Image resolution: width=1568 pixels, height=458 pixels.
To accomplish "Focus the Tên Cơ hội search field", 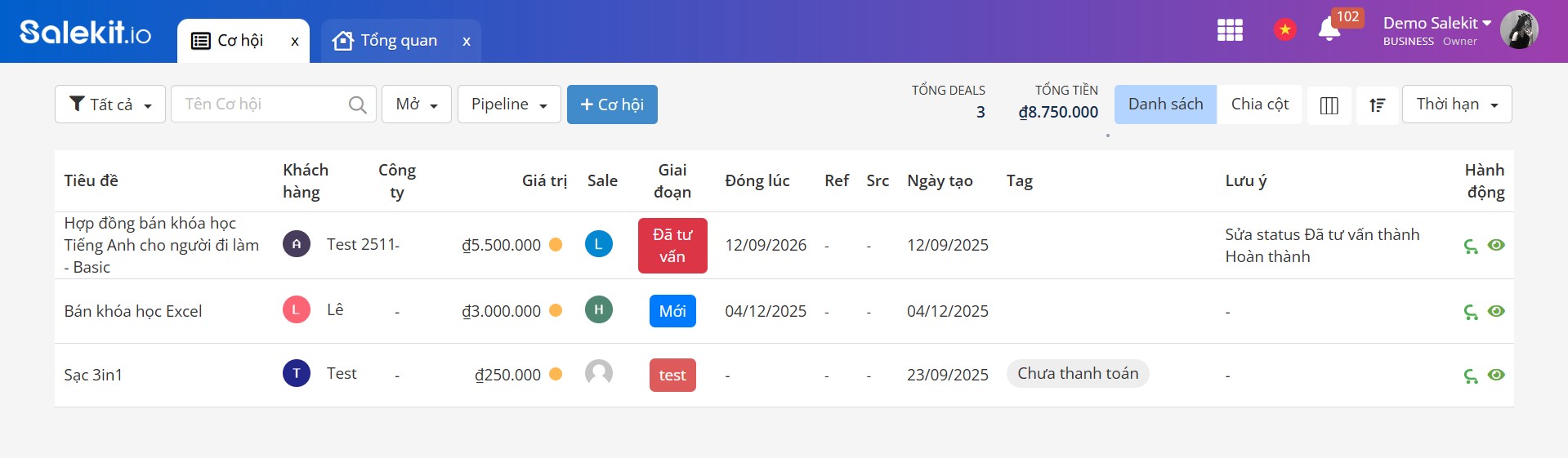I will pos(261,104).
